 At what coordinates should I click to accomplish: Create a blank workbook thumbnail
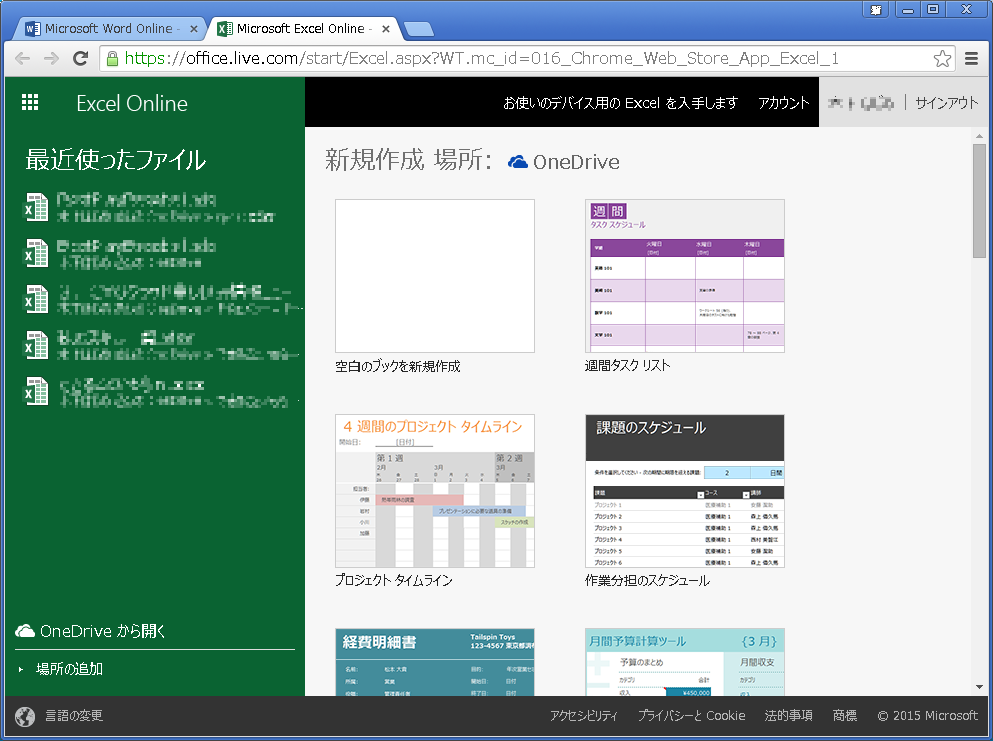tap(434, 276)
